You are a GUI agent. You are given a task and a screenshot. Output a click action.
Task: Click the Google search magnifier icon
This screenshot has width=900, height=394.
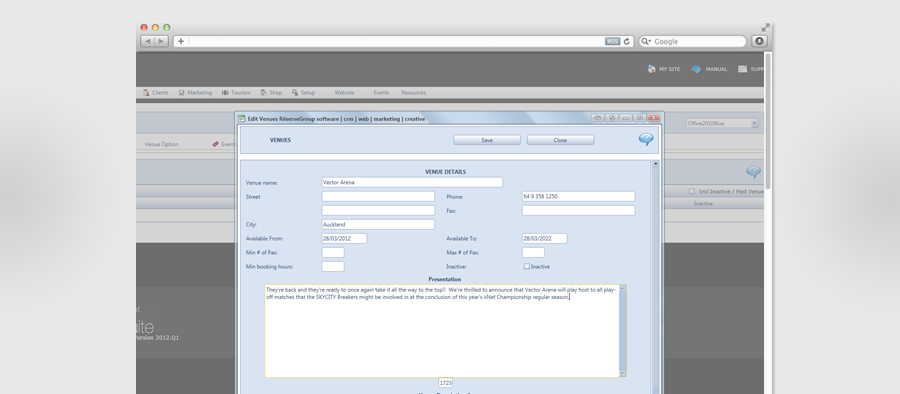646,41
